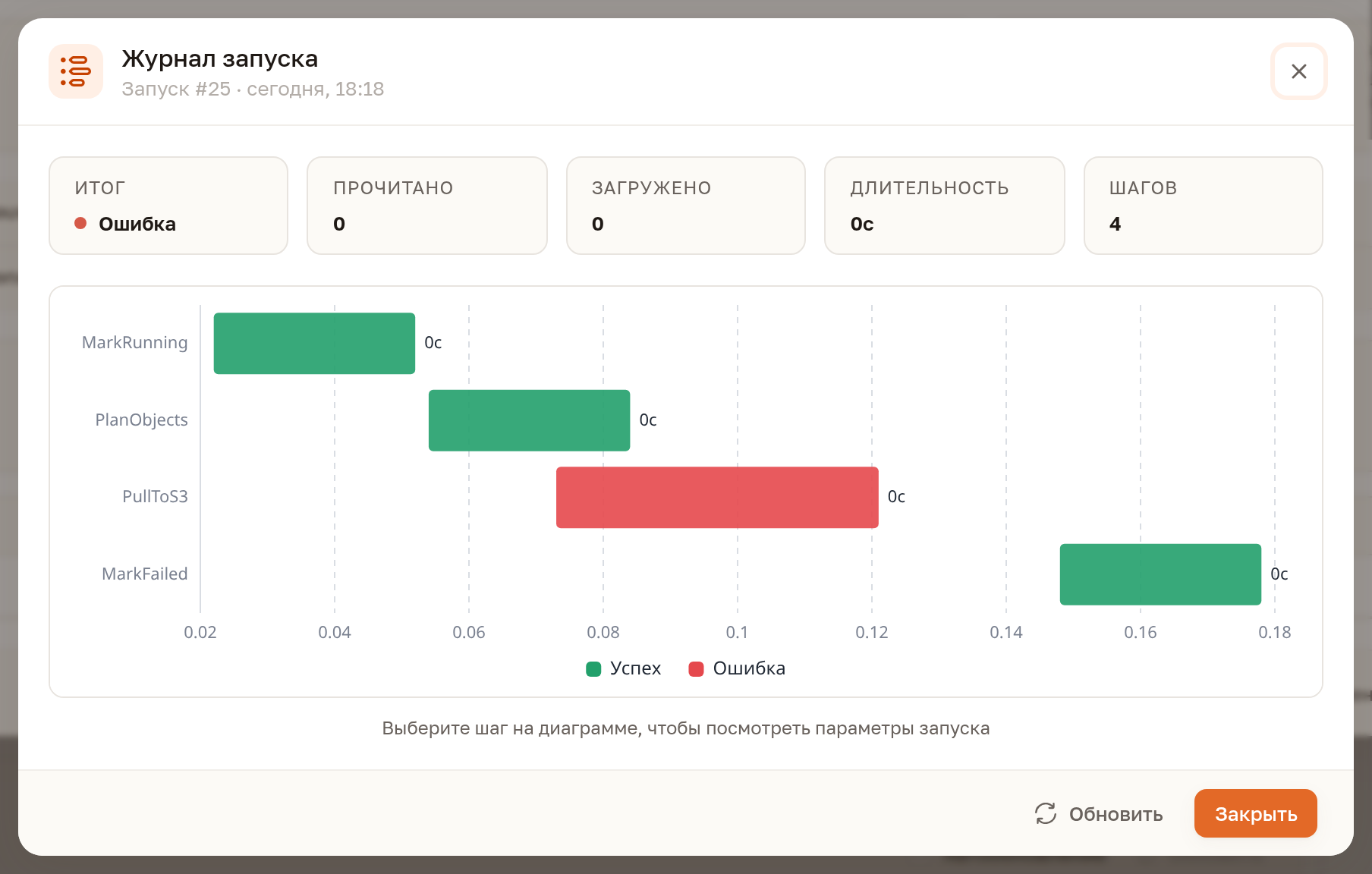Click the run log list icon in header

point(76,71)
